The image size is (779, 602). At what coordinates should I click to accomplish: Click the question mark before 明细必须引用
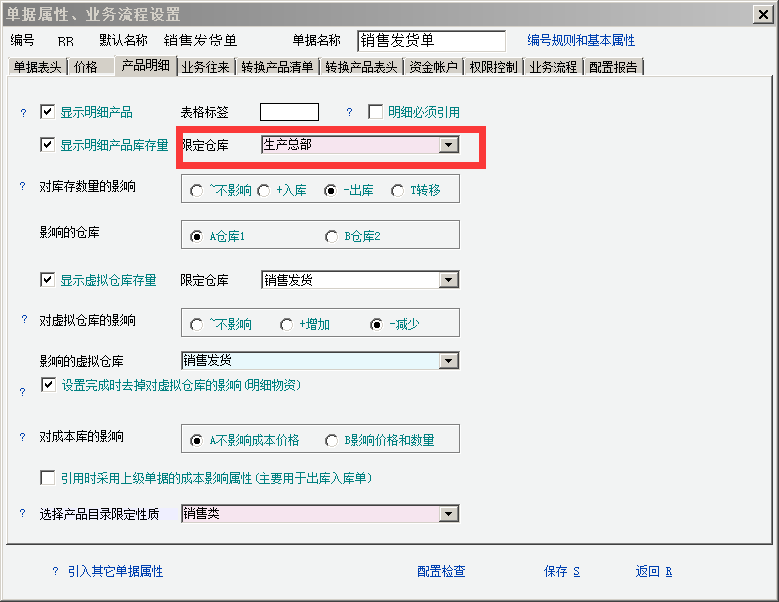click(349, 113)
